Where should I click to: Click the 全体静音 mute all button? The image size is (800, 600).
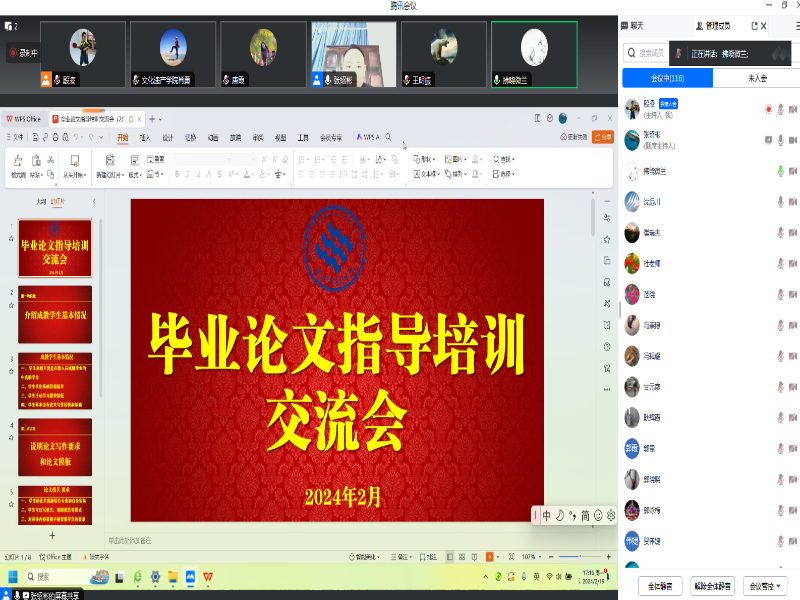click(x=660, y=585)
